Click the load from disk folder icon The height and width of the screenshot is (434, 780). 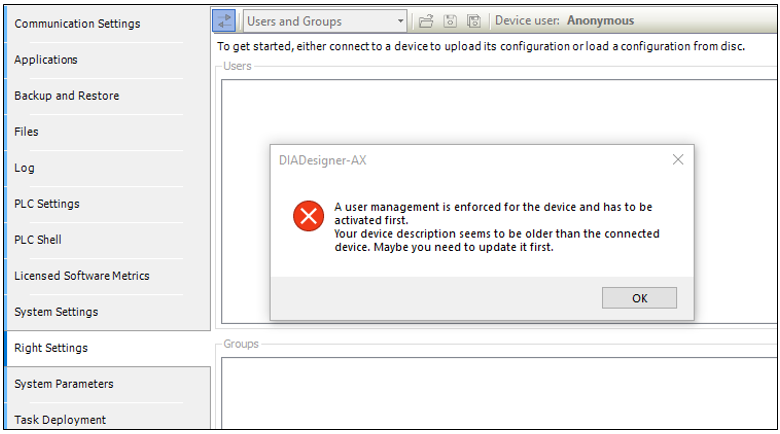tap(426, 21)
